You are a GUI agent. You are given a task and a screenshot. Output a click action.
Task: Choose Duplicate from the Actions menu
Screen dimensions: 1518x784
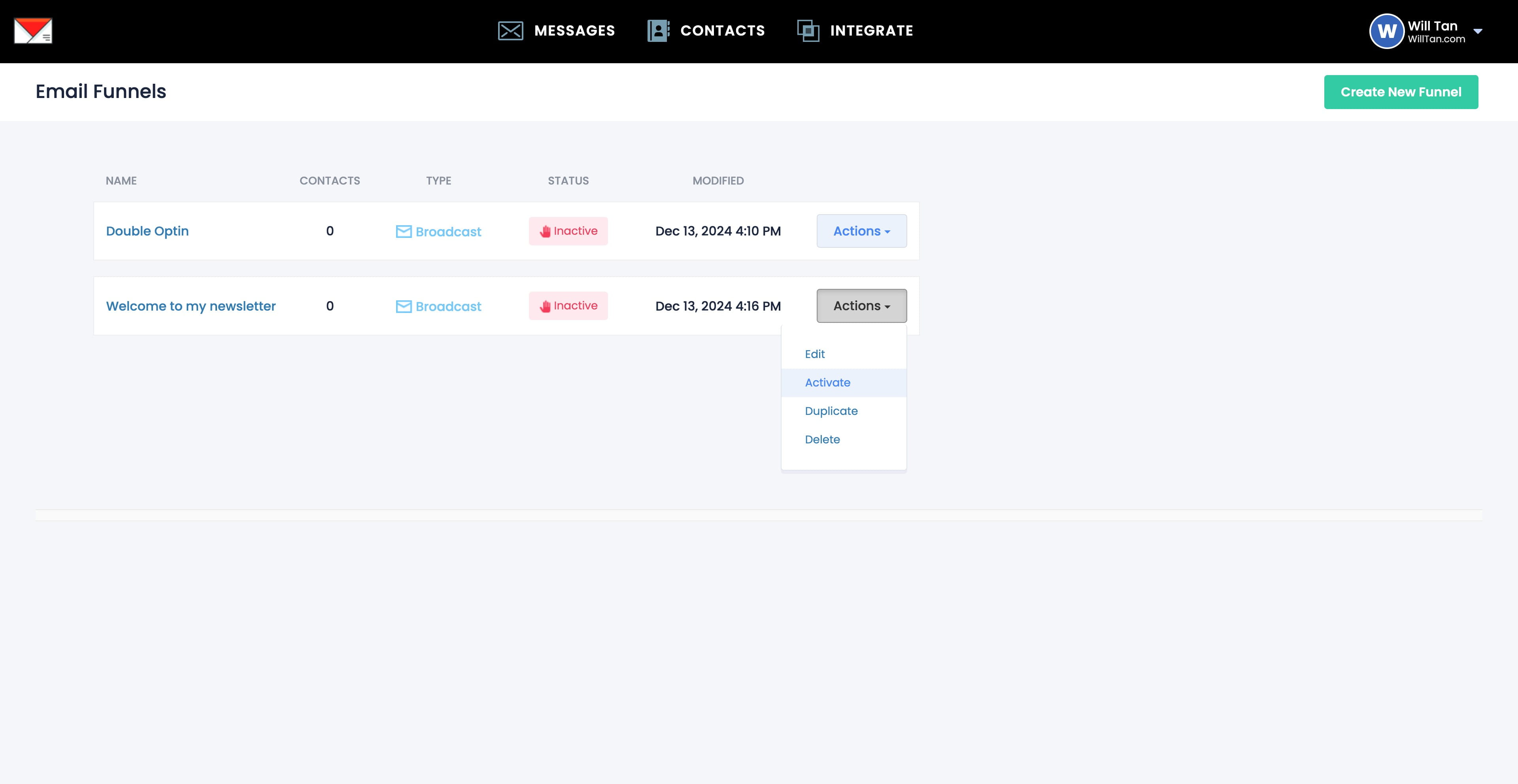click(x=831, y=411)
